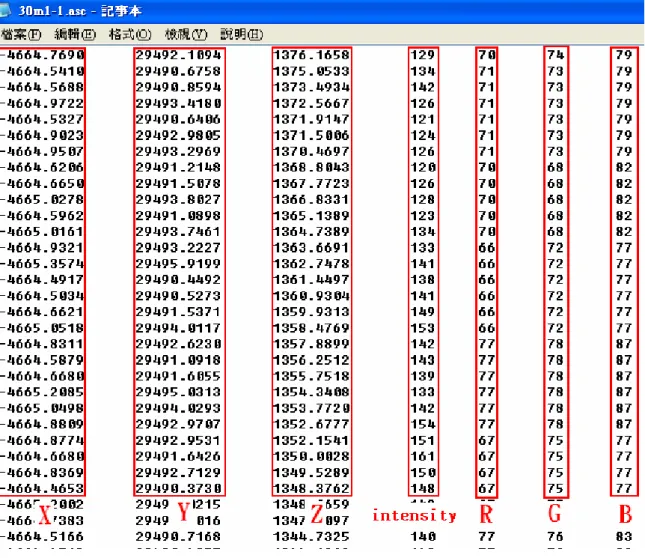645x558 pixels.
Task: Click the intensity value 150
Action: (423, 472)
